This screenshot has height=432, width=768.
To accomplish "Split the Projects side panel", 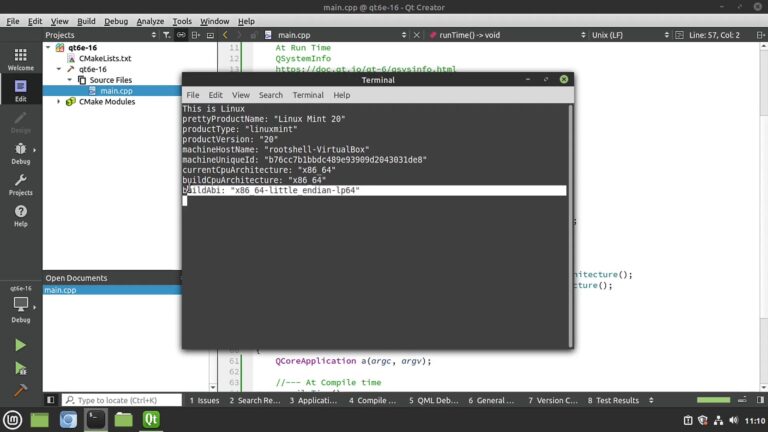I will click(196, 35).
